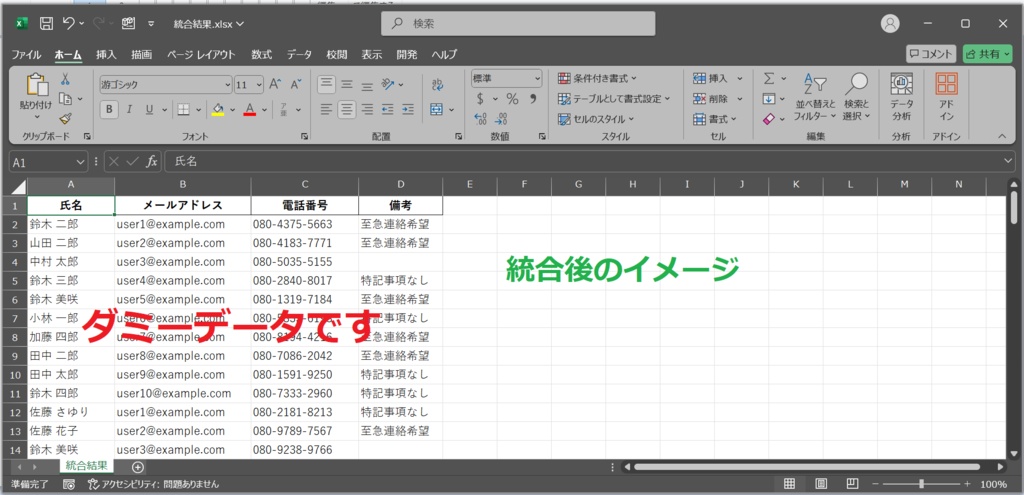This screenshot has height=495, width=1024.
Task: Click the Percent Style icon
Action: click(x=513, y=99)
